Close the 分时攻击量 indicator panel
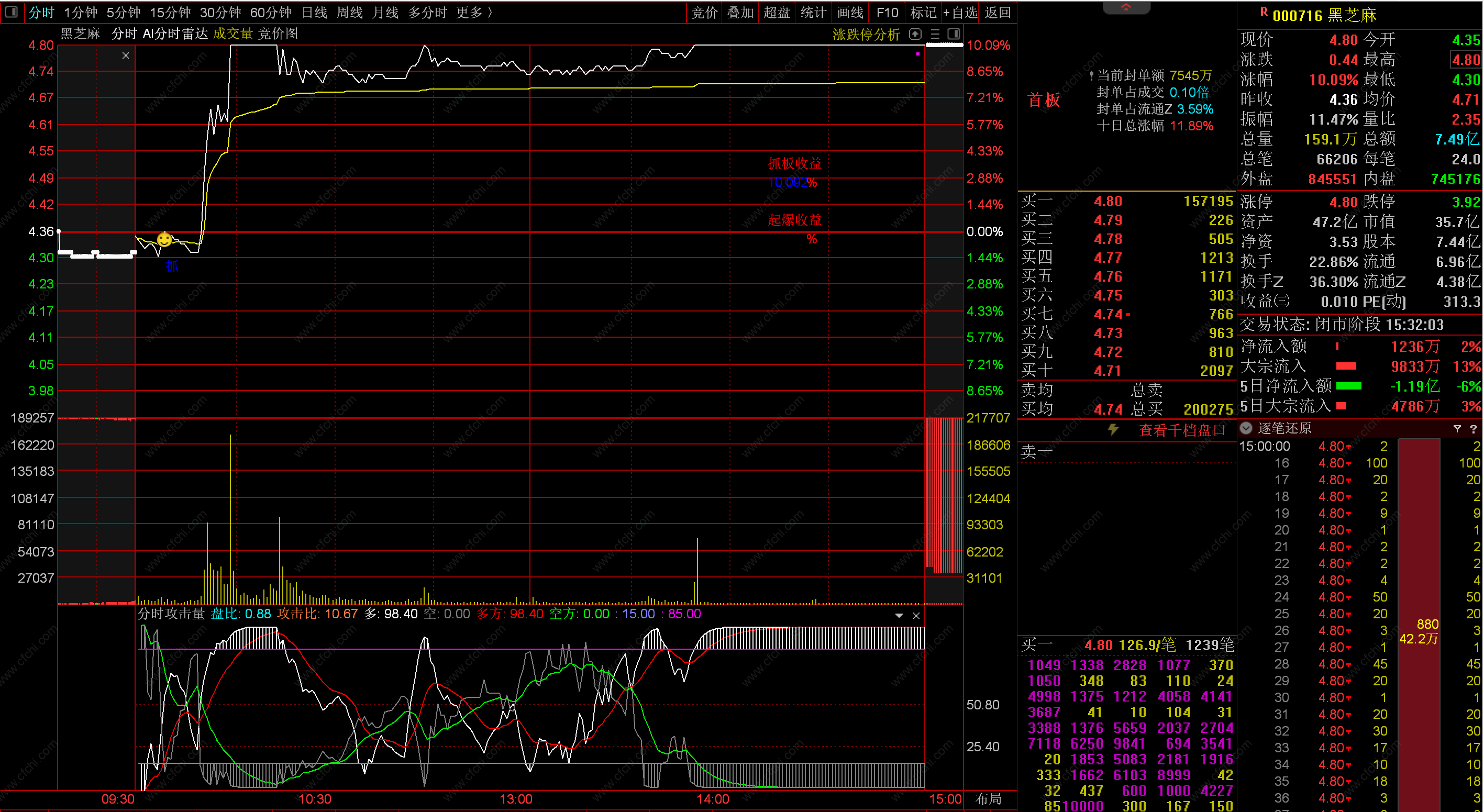1484x812 pixels. [x=916, y=616]
